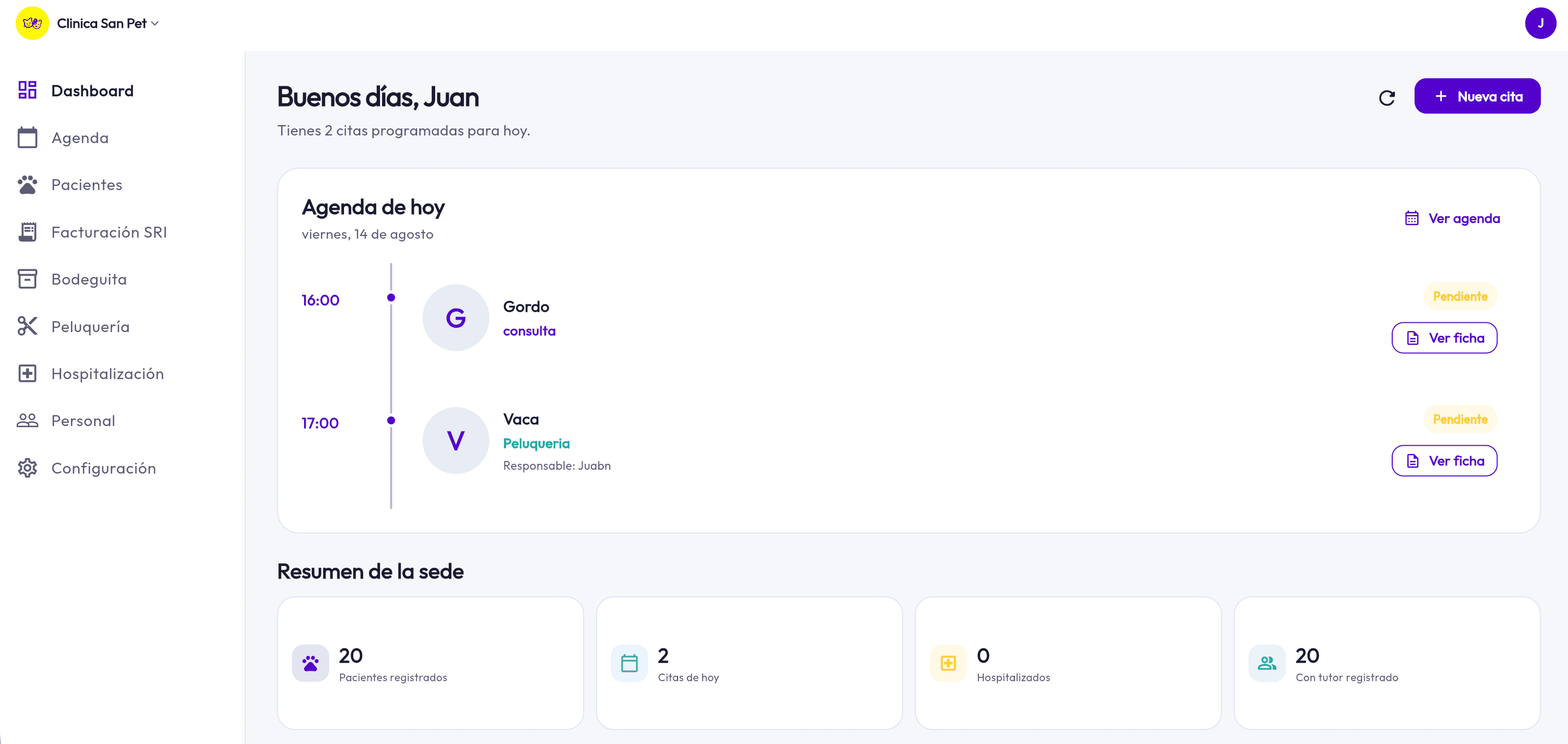
Task: Open Ver ficha for Vaca
Action: [1444, 461]
